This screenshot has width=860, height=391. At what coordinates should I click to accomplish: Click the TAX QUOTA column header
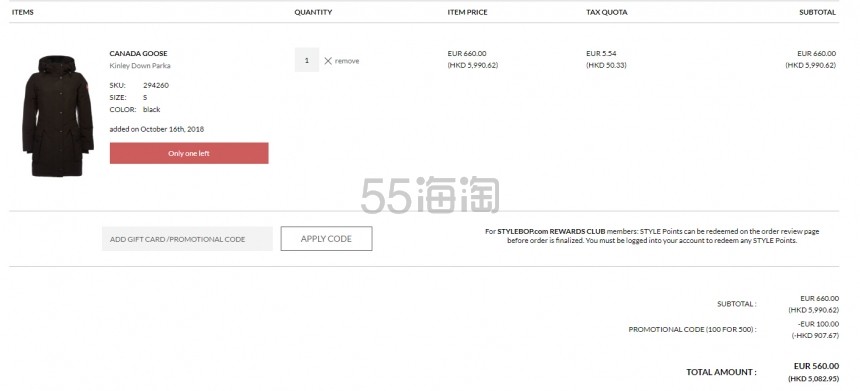coord(607,12)
